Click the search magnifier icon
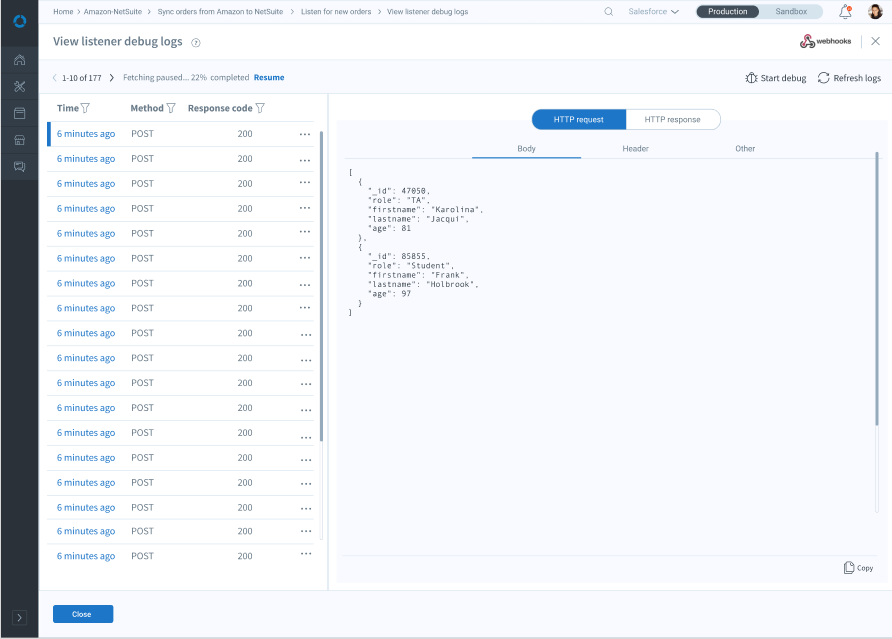This screenshot has width=892, height=639. coord(609,12)
